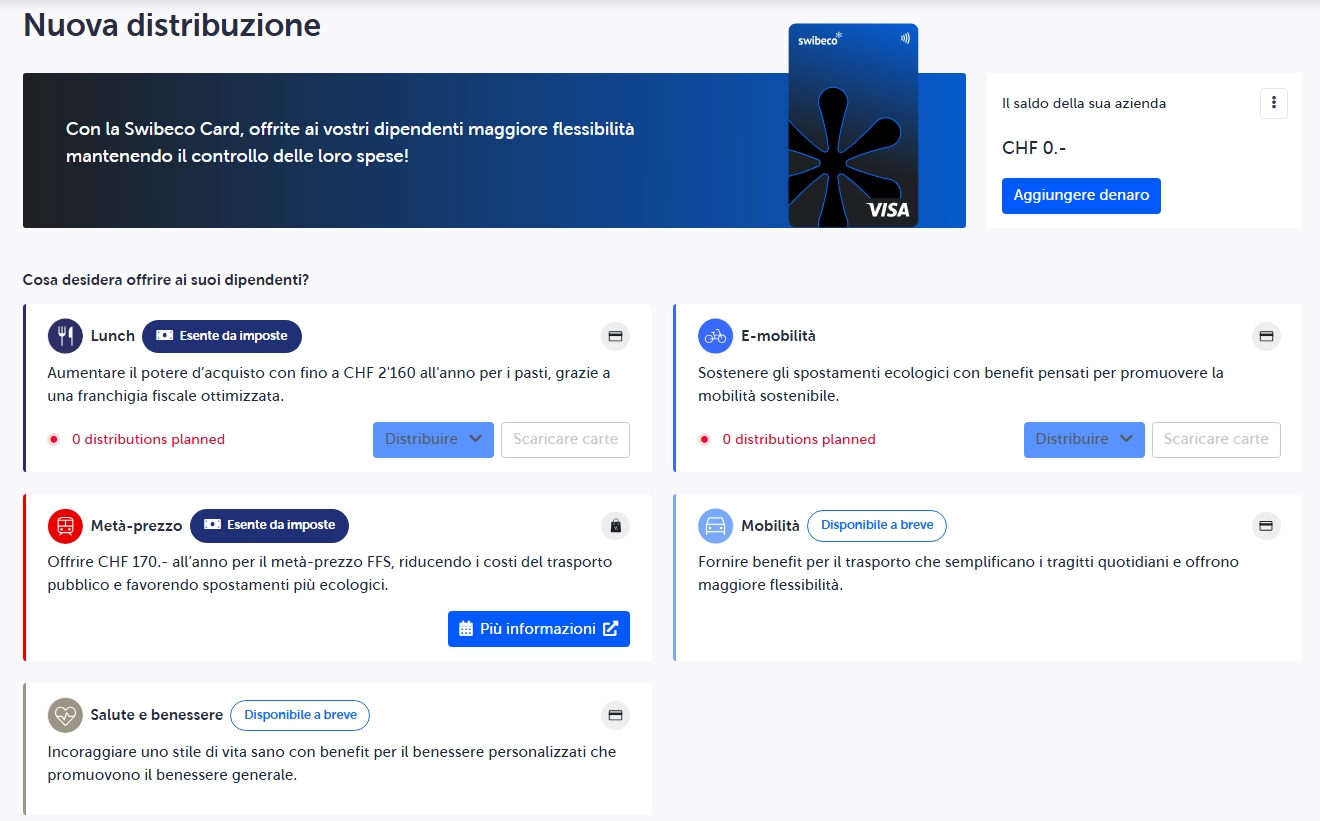Click the Mobilità car icon

[715, 525]
